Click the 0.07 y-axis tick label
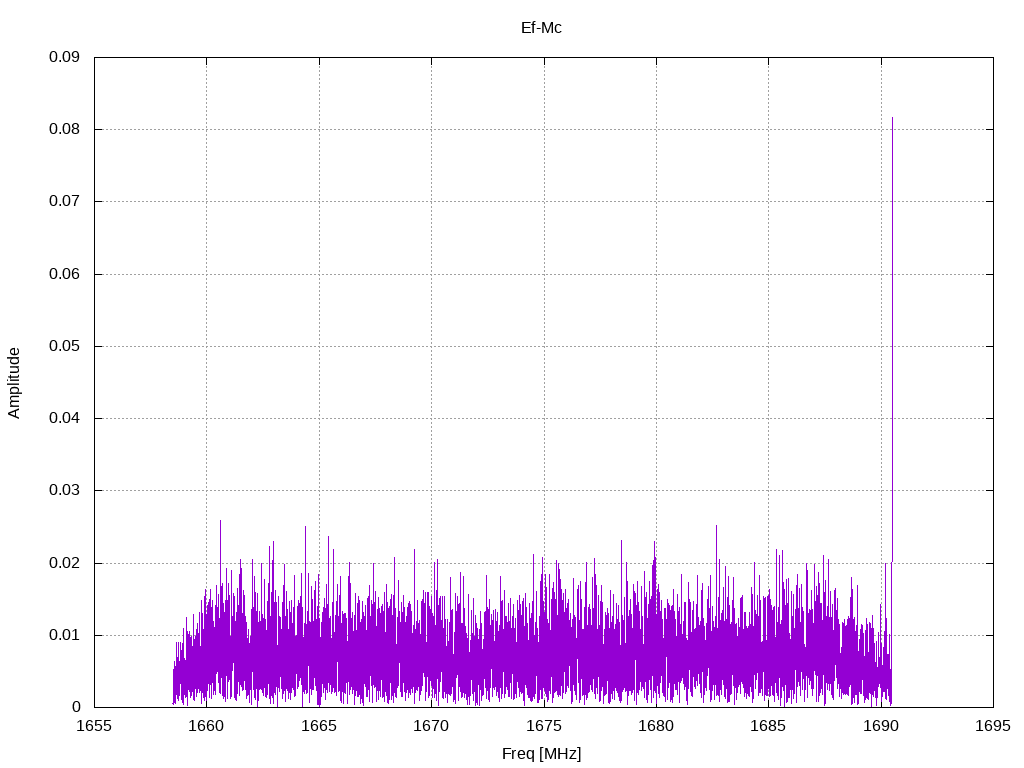 click(64, 201)
